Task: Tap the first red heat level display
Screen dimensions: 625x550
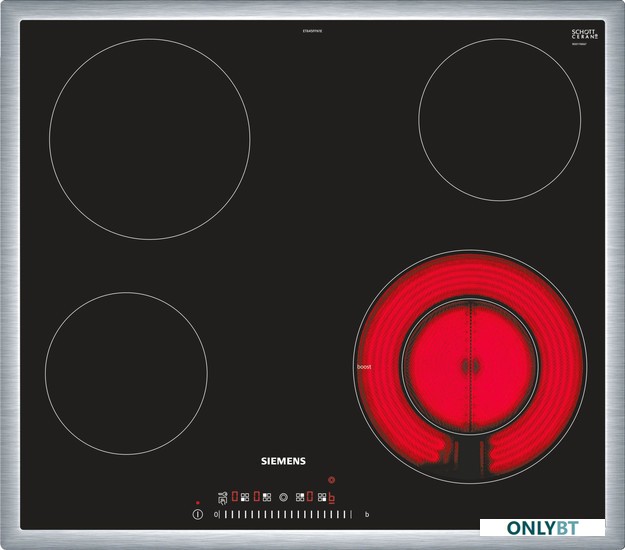Action: 235,496
